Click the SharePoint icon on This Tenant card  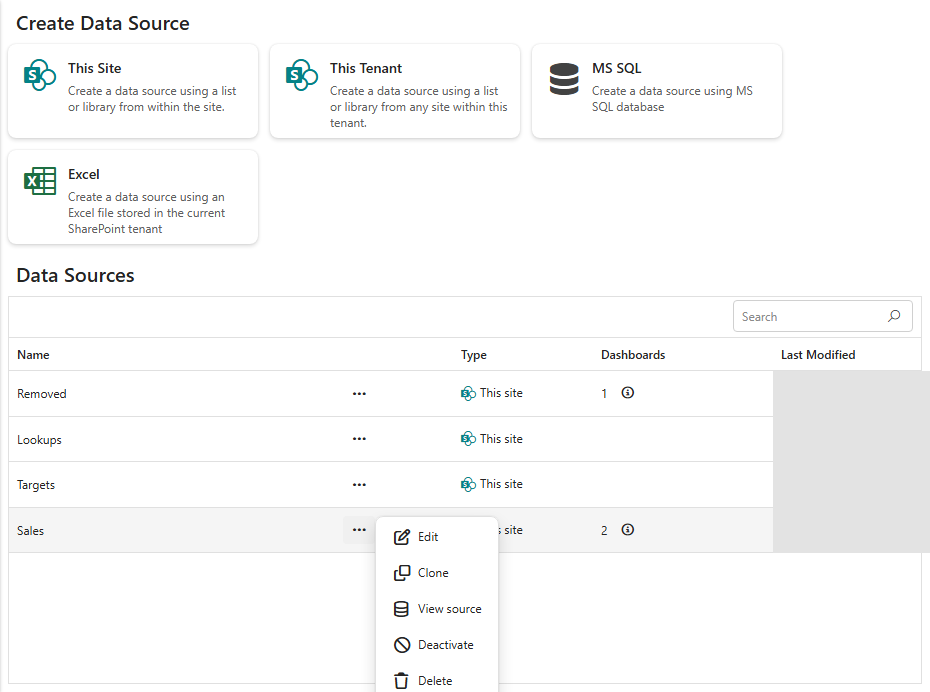pos(302,75)
